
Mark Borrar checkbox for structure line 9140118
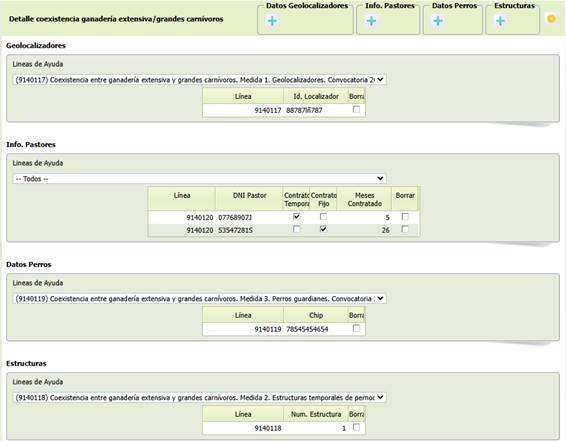point(356,427)
